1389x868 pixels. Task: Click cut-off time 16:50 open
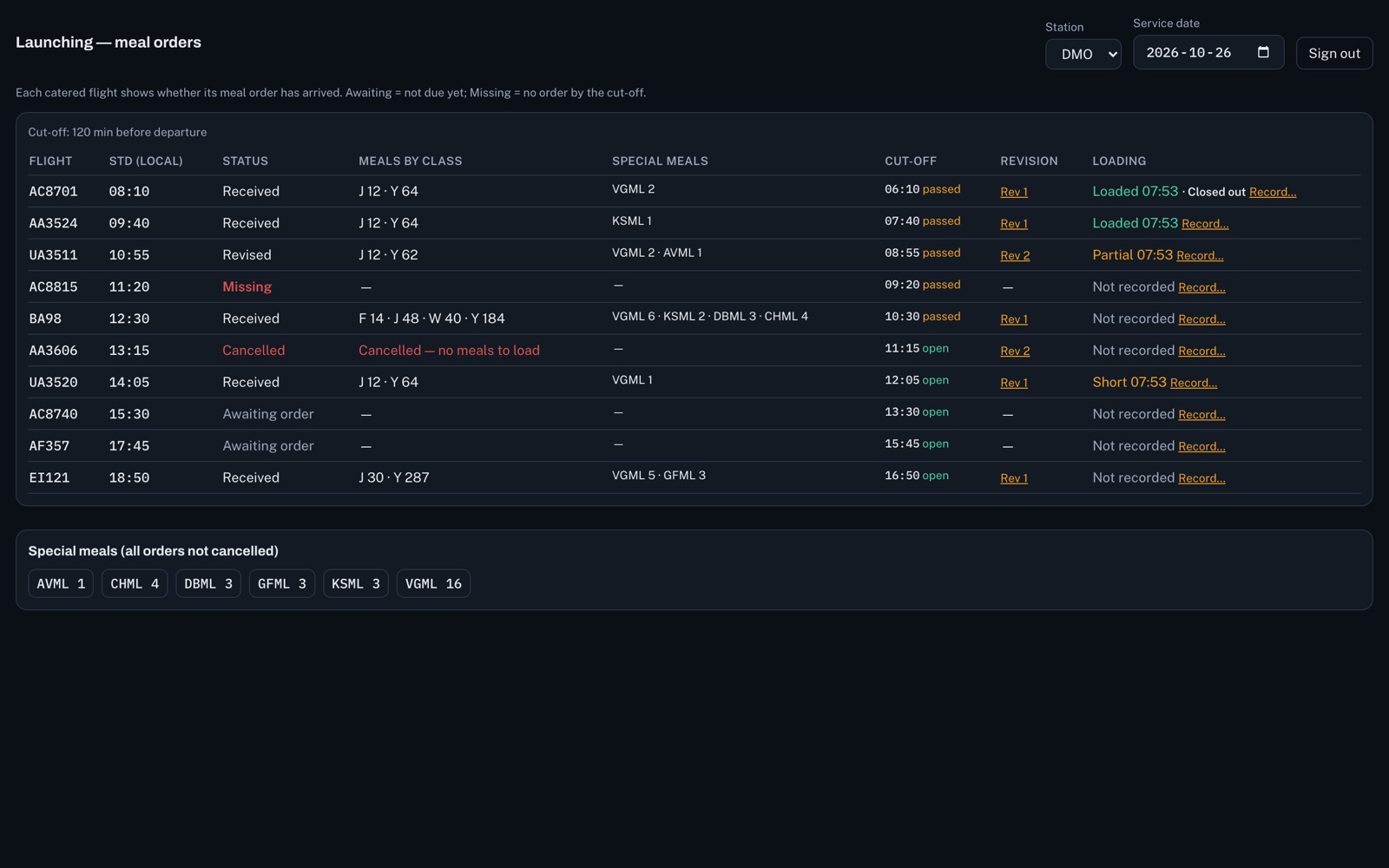pos(917,476)
